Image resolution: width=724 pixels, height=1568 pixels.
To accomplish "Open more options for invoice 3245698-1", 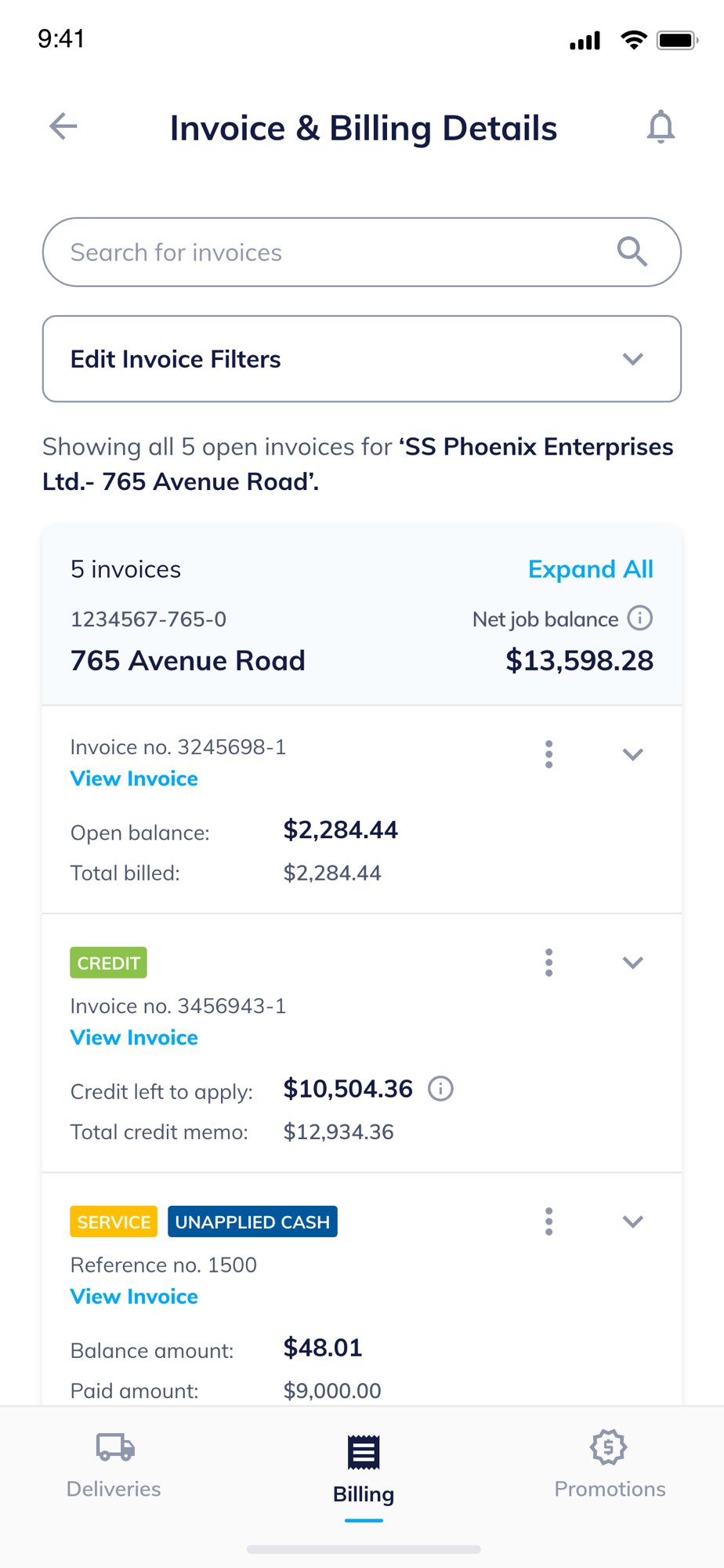I will click(x=549, y=754).
